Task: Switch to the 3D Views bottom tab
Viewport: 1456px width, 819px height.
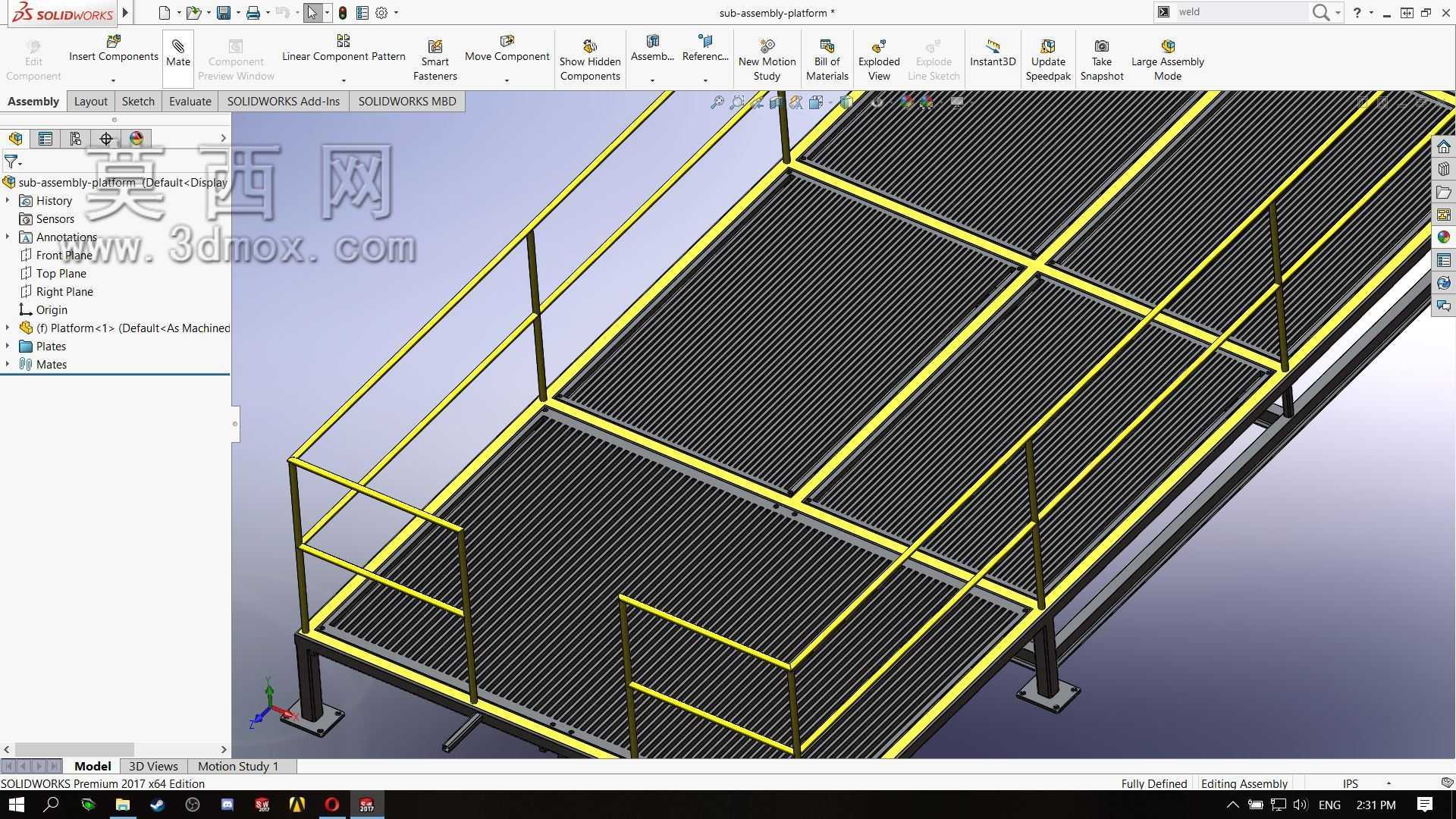Action: (153, 767)
